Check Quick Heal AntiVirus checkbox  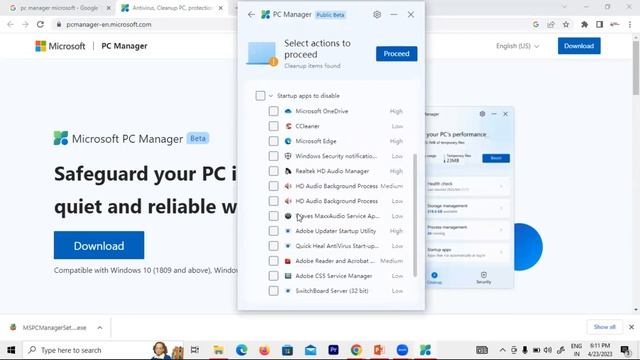(273, 246)
